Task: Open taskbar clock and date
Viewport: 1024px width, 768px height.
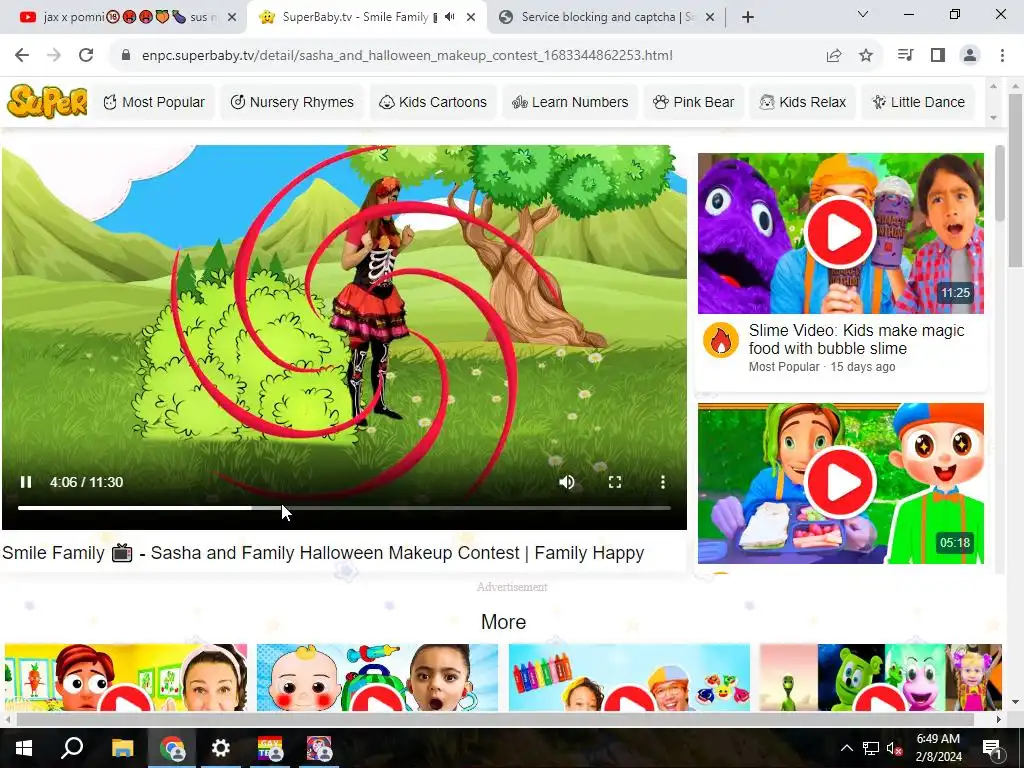Action: pos(938,748)
